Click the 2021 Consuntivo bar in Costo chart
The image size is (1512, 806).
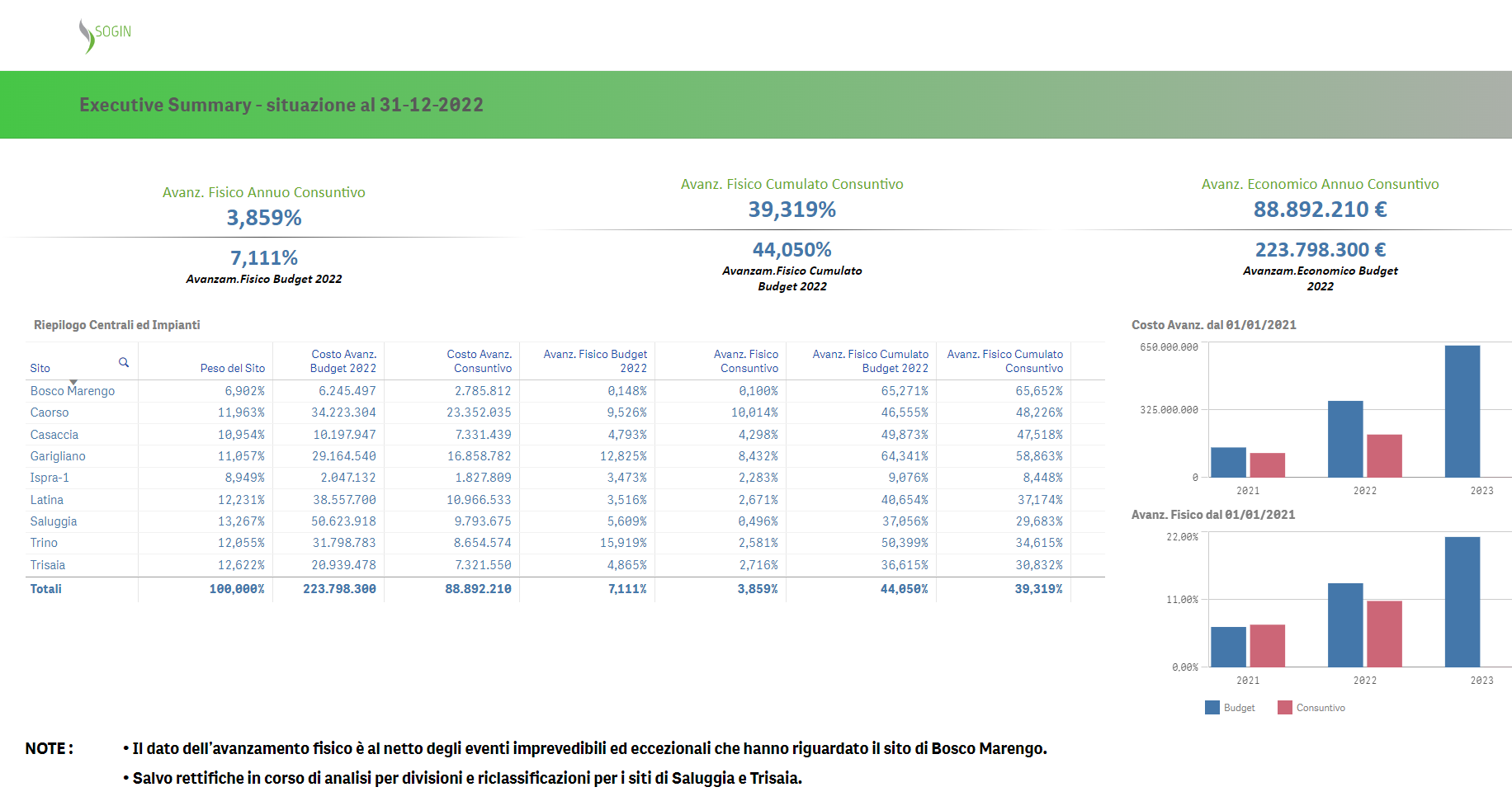coord(1268,464)
